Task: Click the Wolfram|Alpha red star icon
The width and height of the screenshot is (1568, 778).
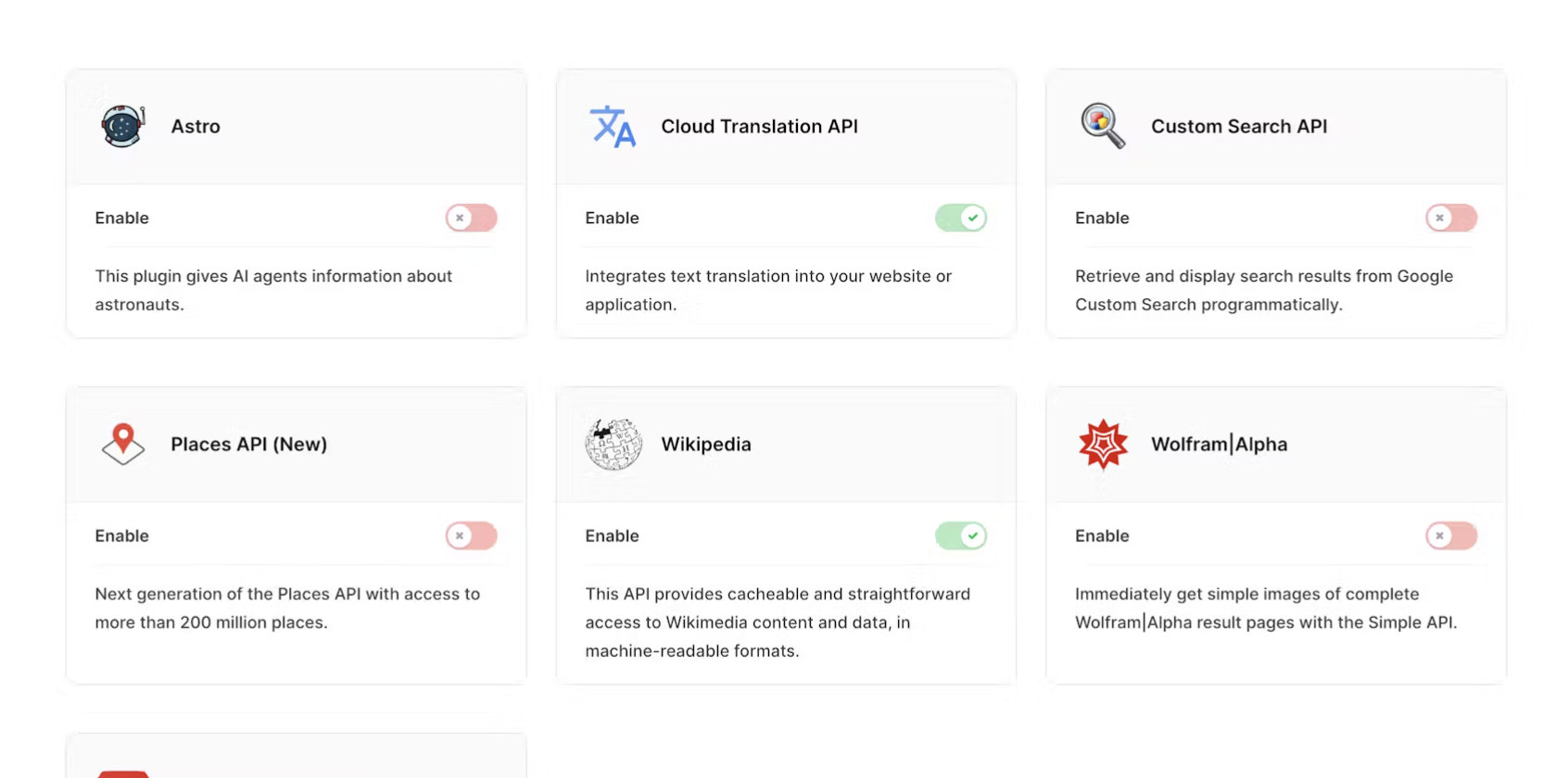Action: point(1103,444)
